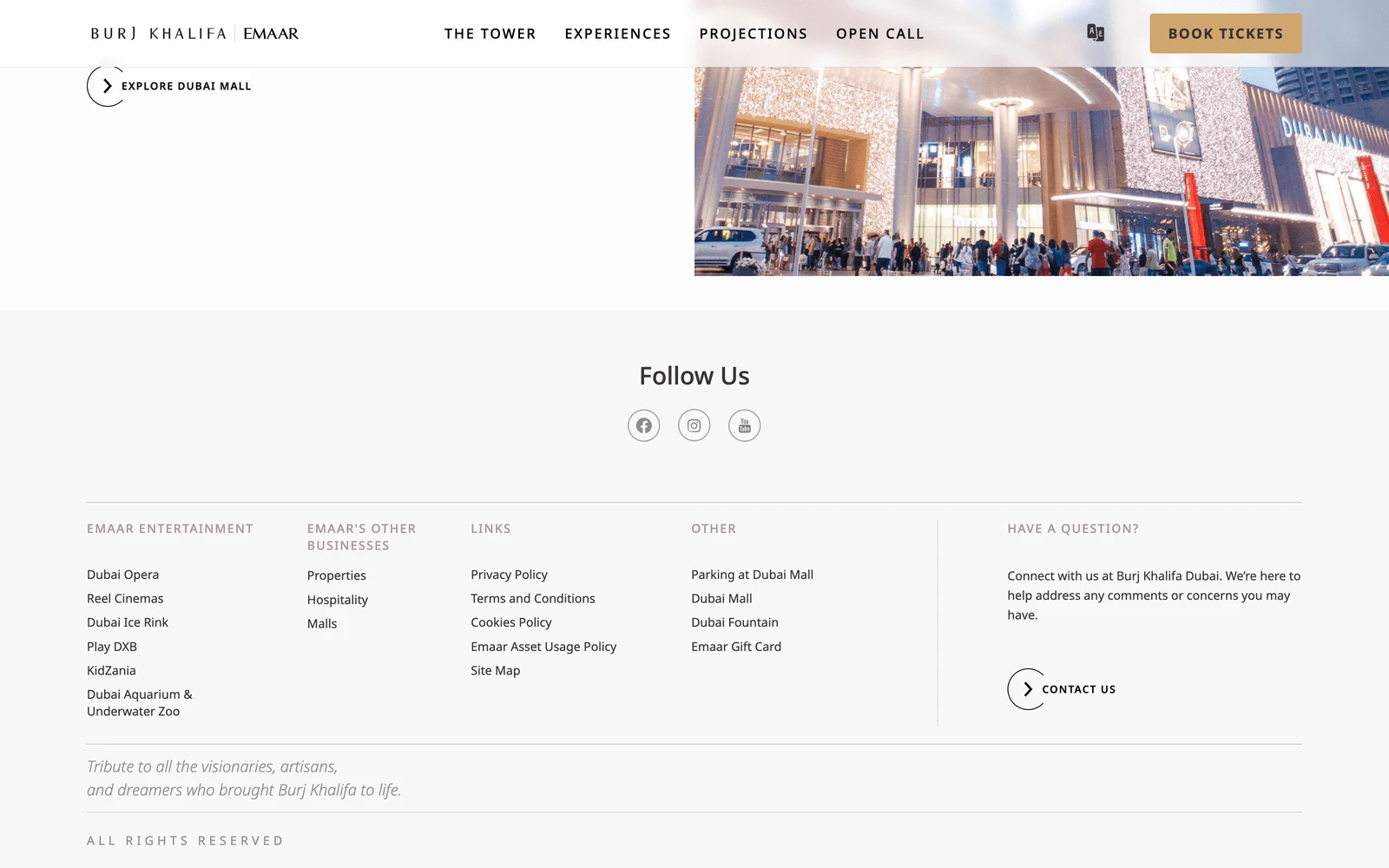Click the language translate icon
Screen dimensions: 1389x868
pyautogui.click(x=1096, y=33)
